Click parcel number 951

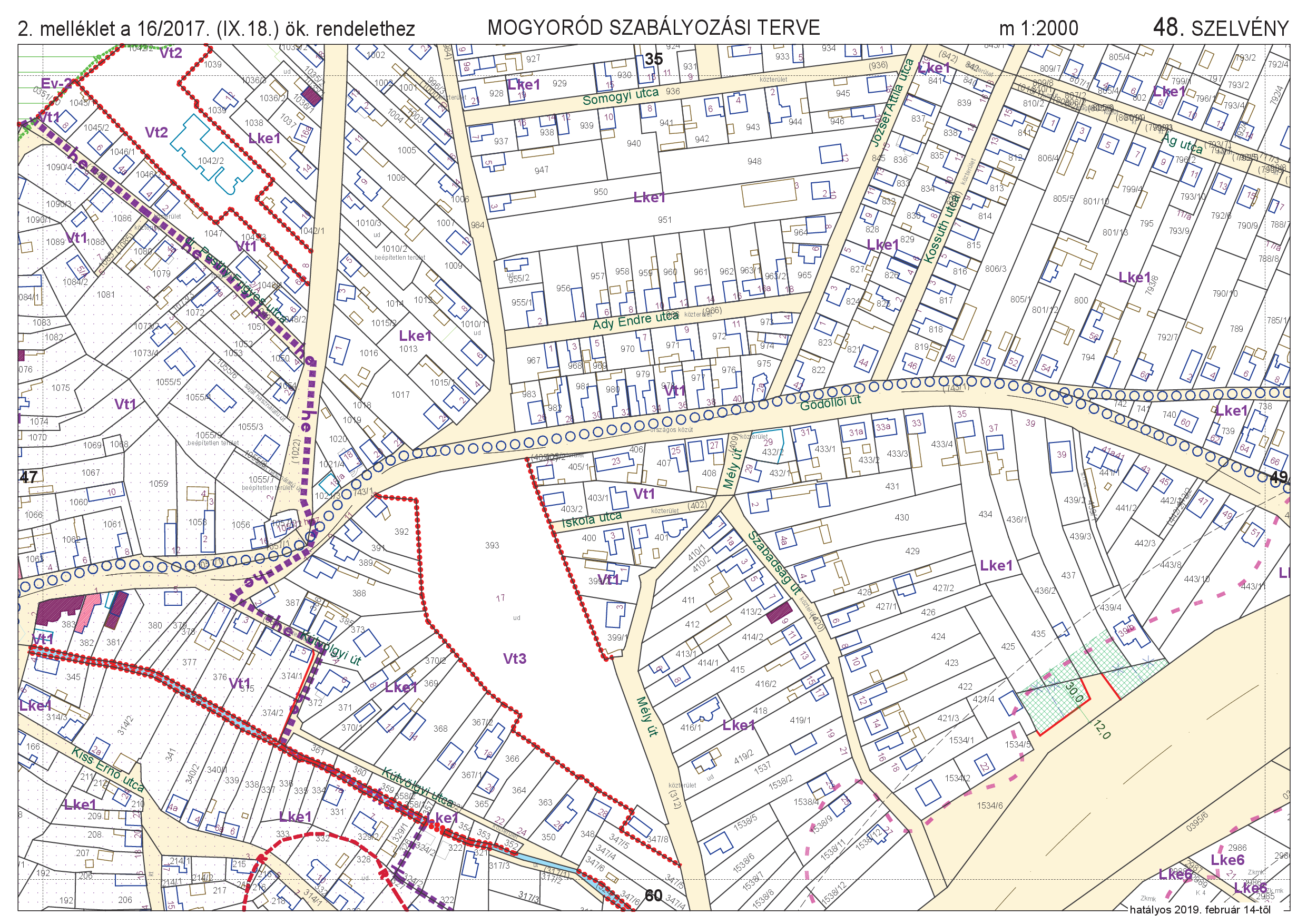coord(664,220)
